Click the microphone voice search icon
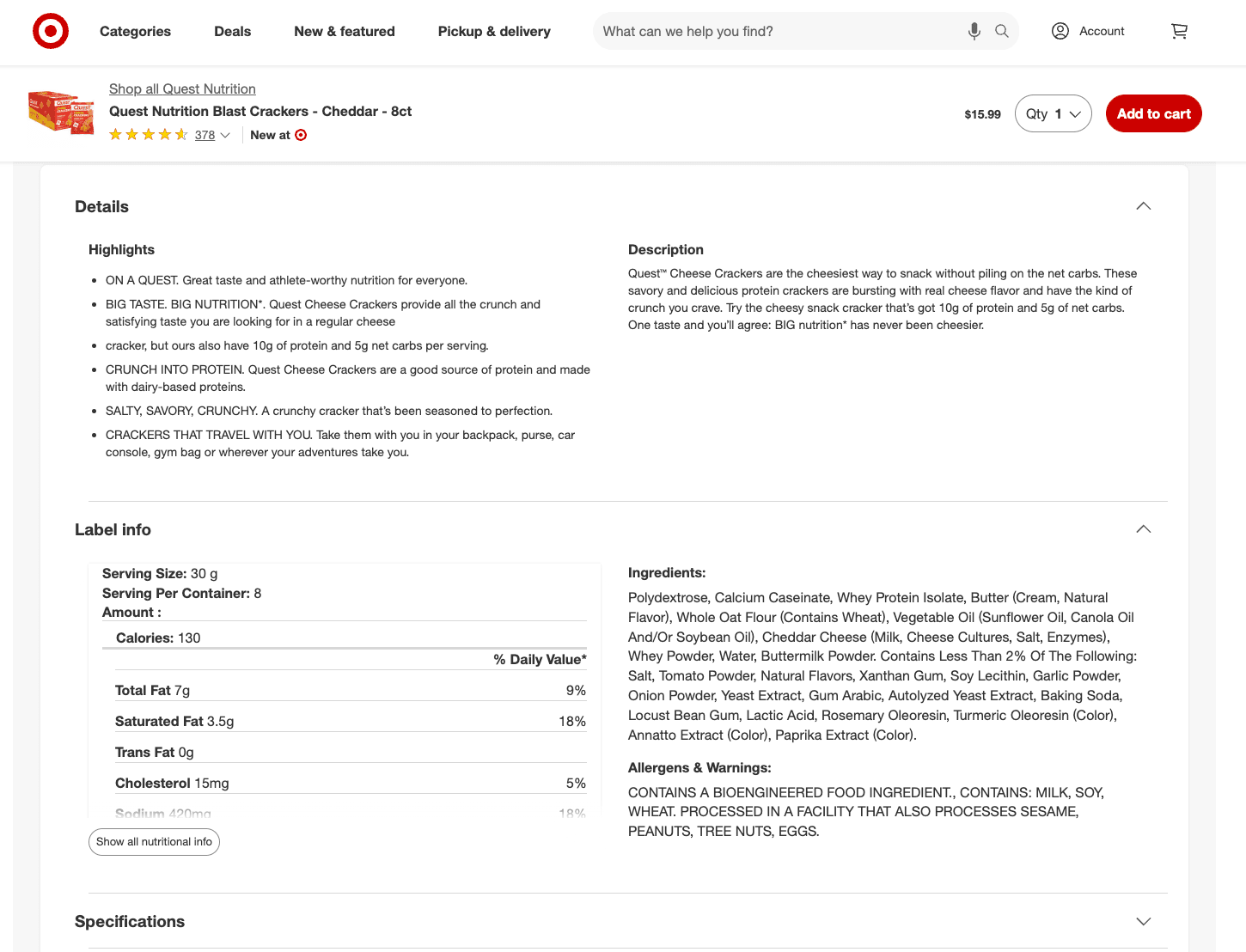The height and width of the screenshot is (952, 1246). (974, 31)
